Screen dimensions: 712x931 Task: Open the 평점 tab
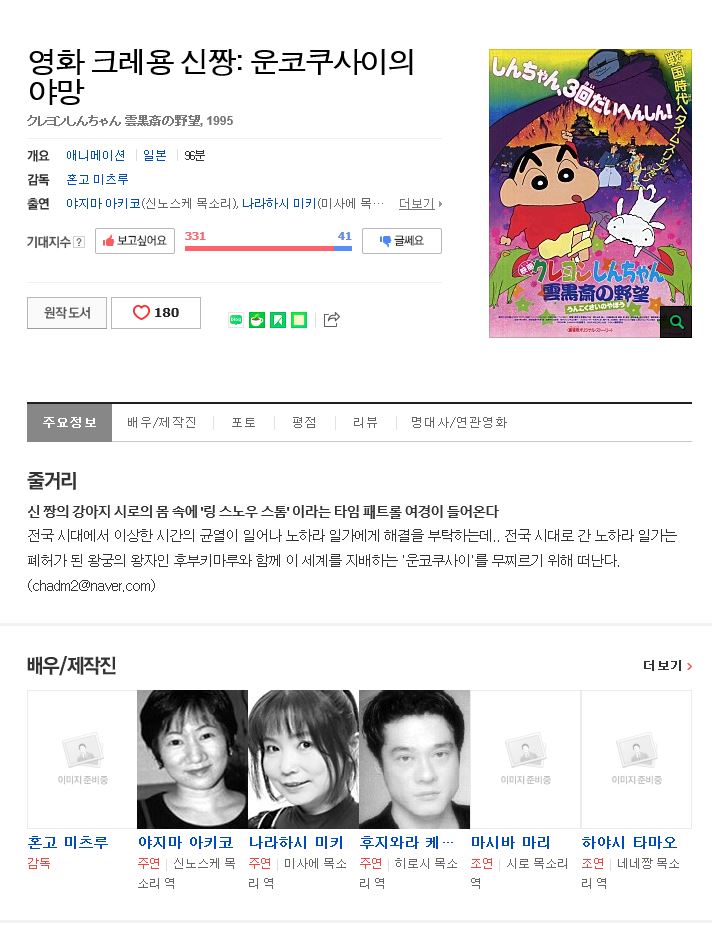pyautogui.click(x=304, y=422)
